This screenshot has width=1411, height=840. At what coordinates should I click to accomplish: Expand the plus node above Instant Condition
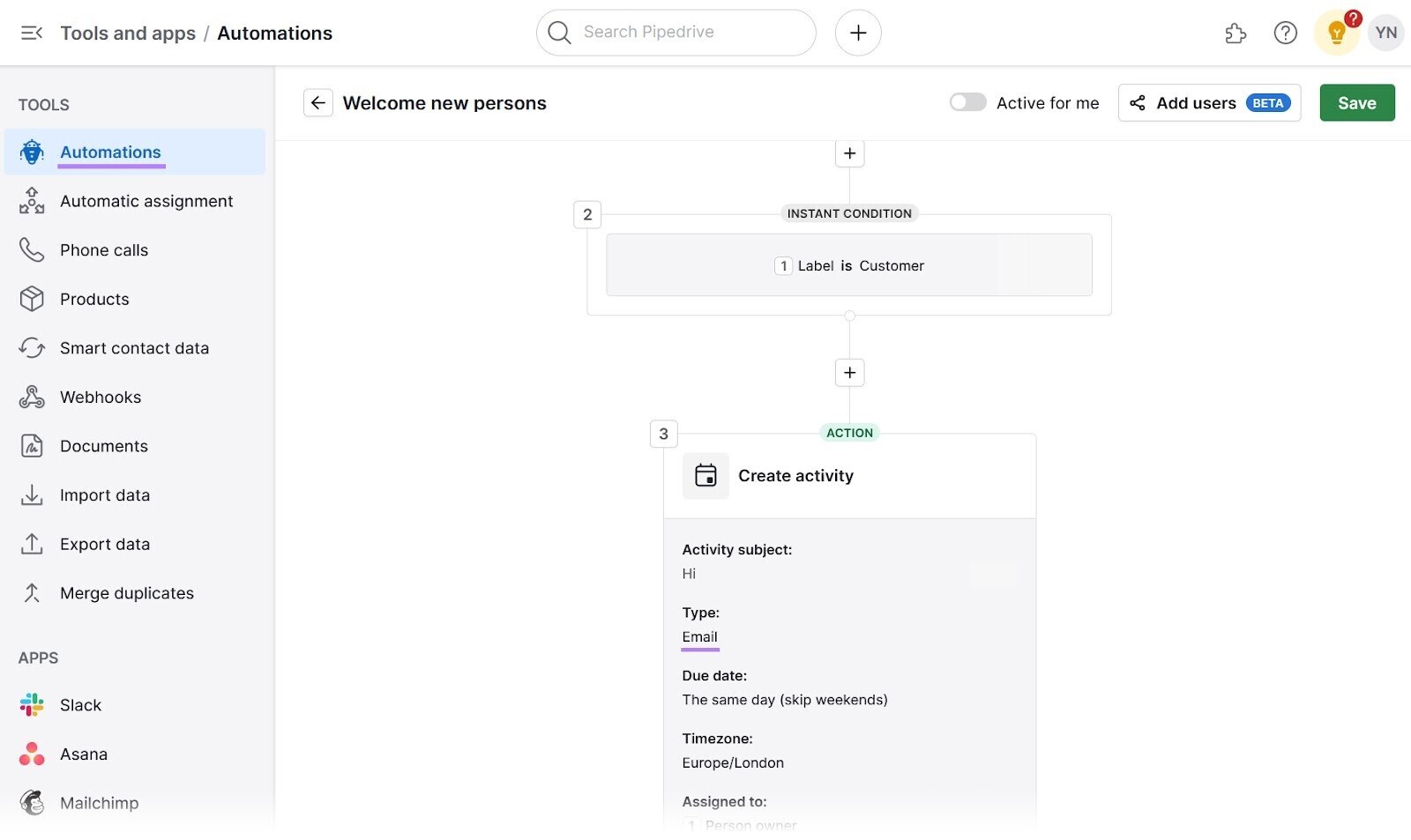(849, 152)
